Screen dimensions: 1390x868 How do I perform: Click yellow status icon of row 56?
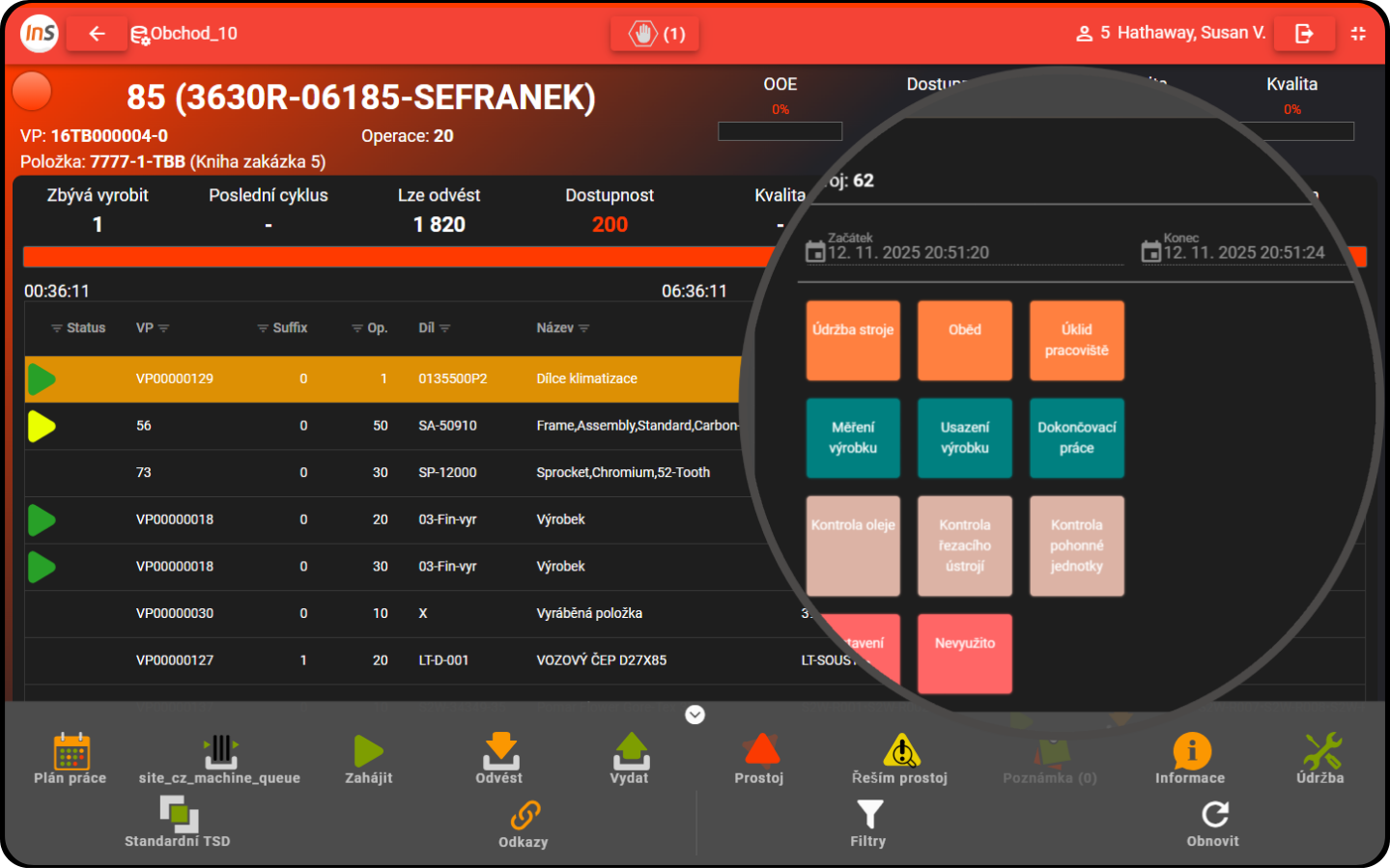42,426
